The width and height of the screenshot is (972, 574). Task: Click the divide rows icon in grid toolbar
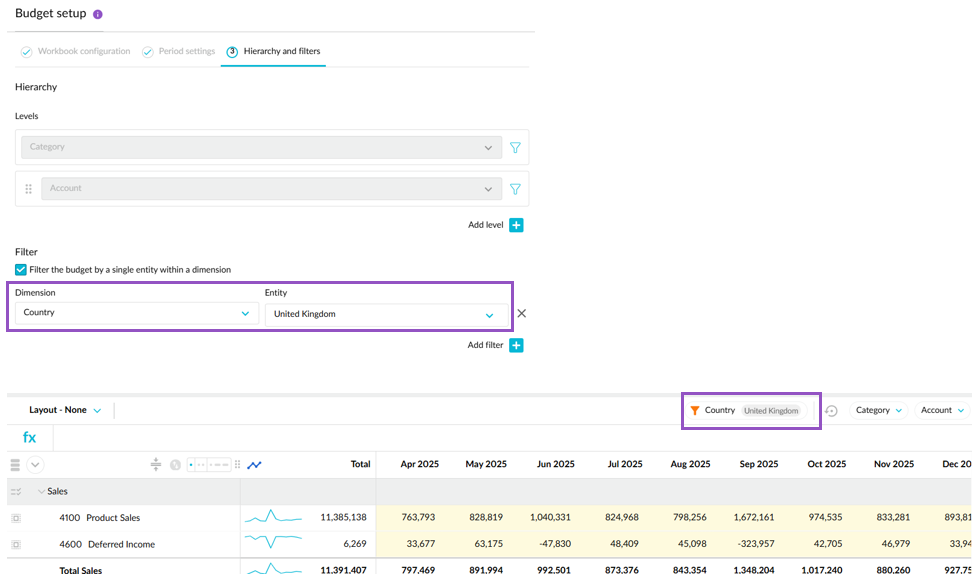tap(156, 464)
